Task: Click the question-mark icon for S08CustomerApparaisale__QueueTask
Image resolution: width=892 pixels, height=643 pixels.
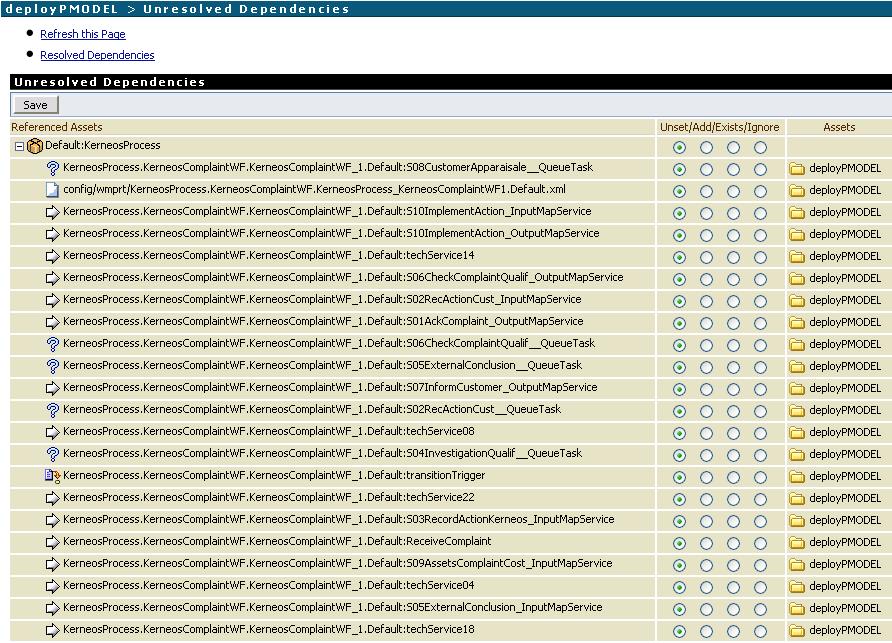Action: [x=52, y=168]
